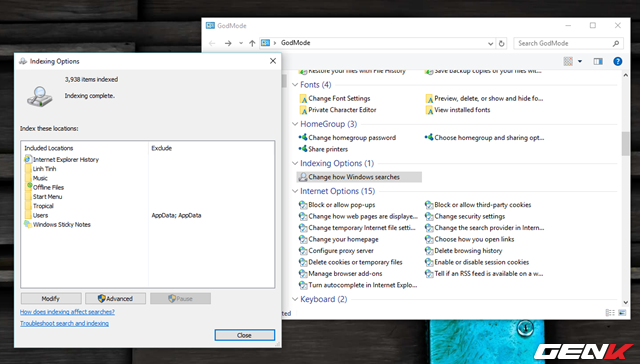The height and width of the screenshot is (364, 640).
Task: Click the Delete cookies or temporary files icon
Action: (x=303, y=262)
